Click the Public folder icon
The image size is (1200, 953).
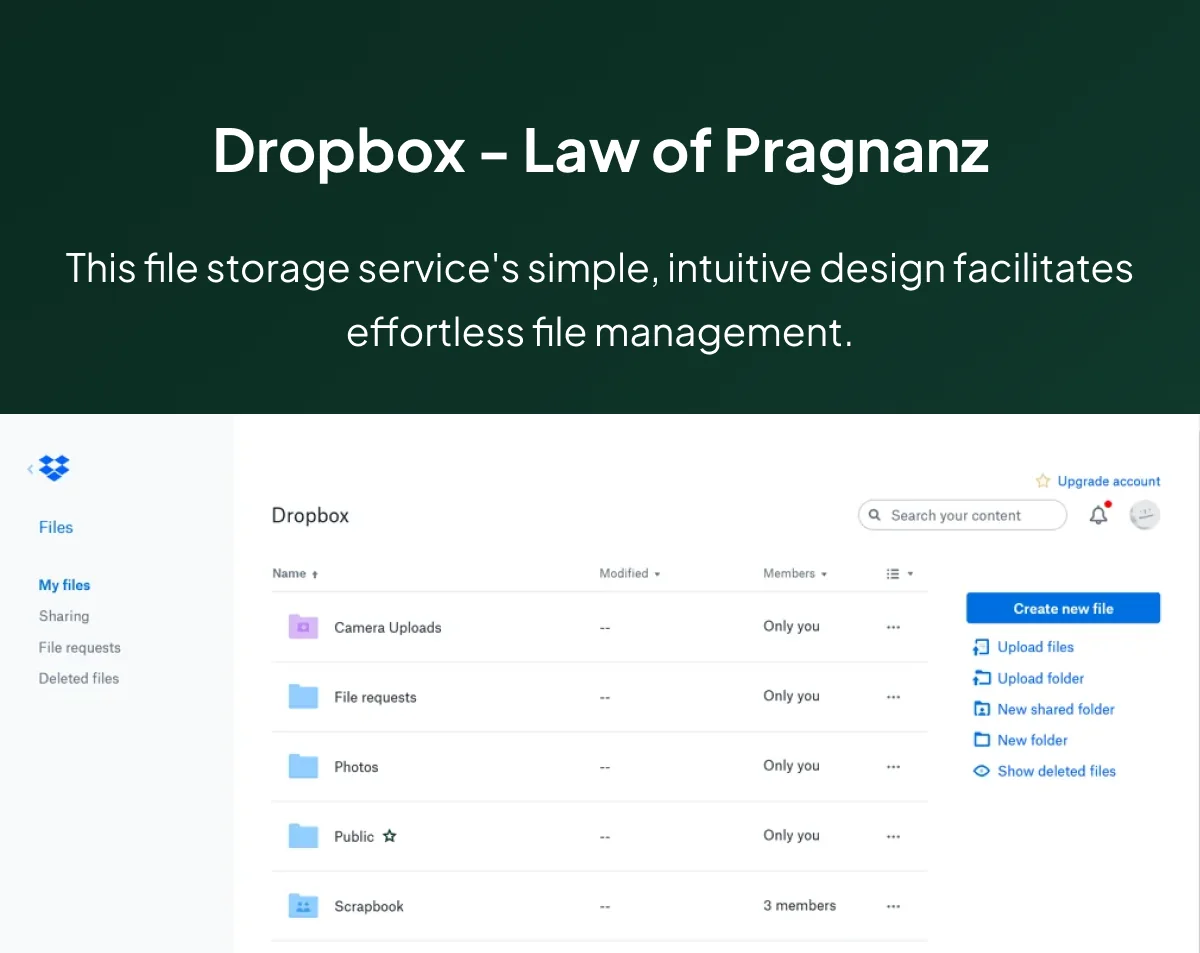pos(303,836)
